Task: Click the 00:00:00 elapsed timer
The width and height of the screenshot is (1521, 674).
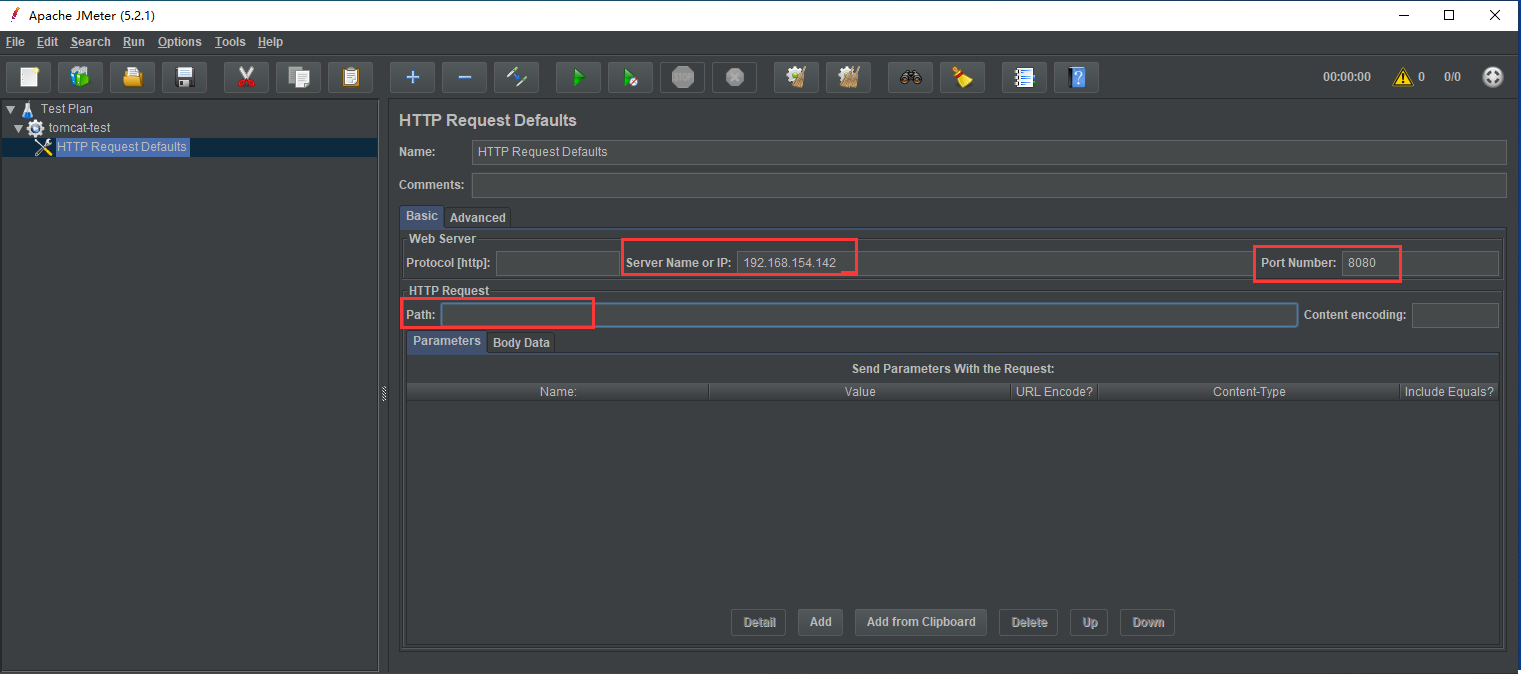Action: pyautogui.click(x=1346, y=77)
